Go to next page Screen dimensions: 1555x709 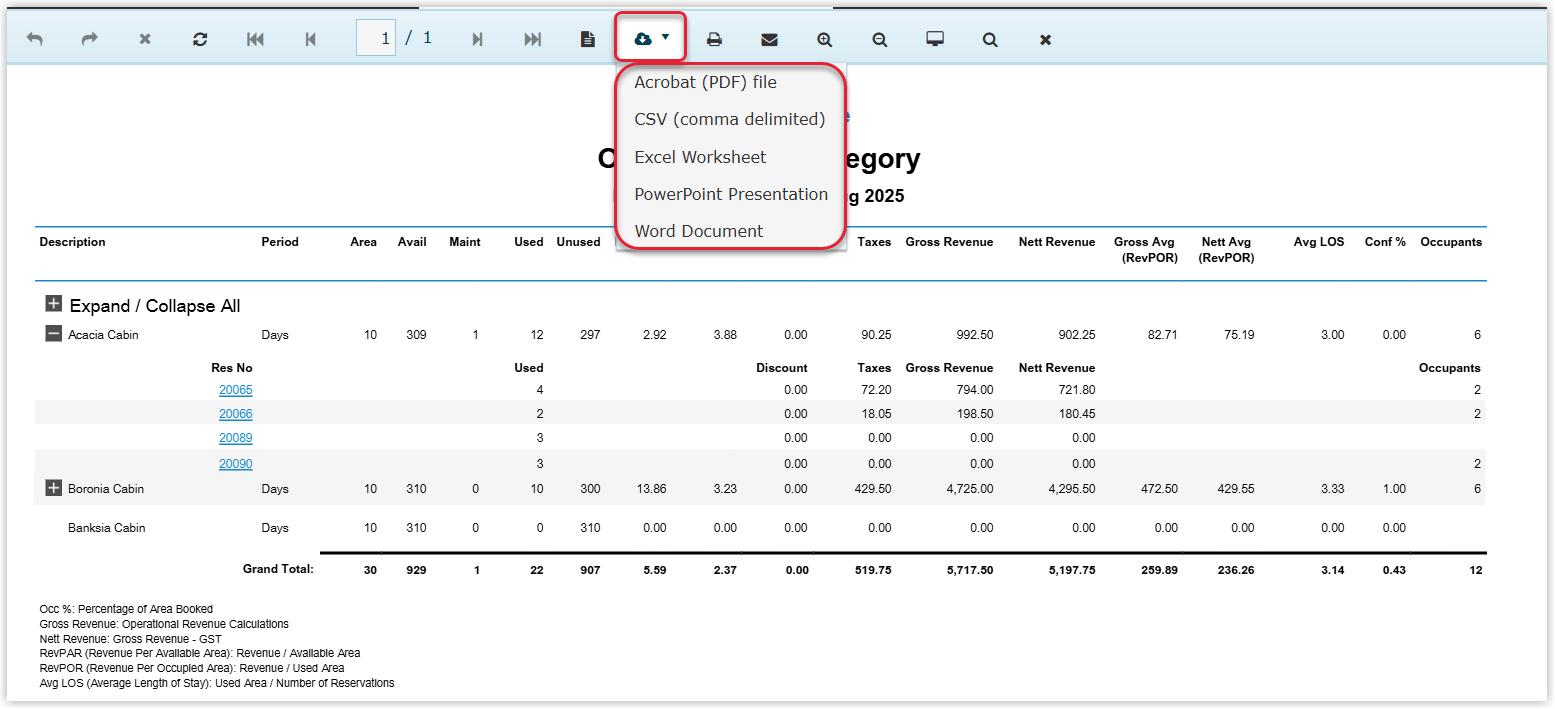point(478,39)
